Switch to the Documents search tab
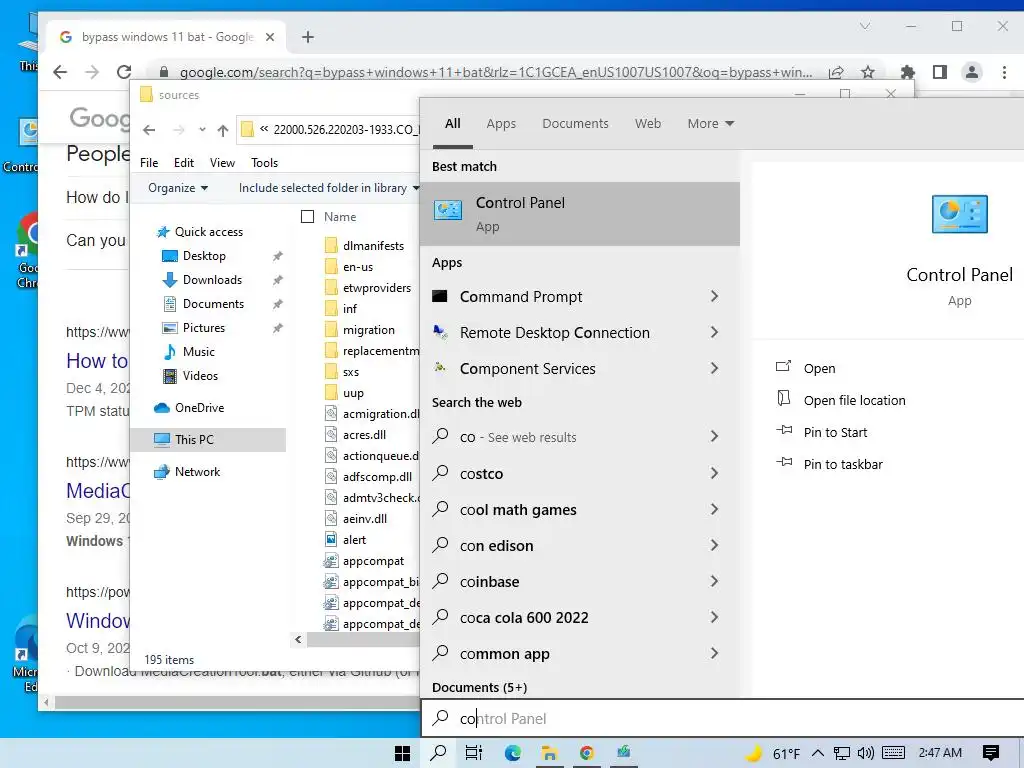The image size is (1024, 768). [x=575, y=123]
